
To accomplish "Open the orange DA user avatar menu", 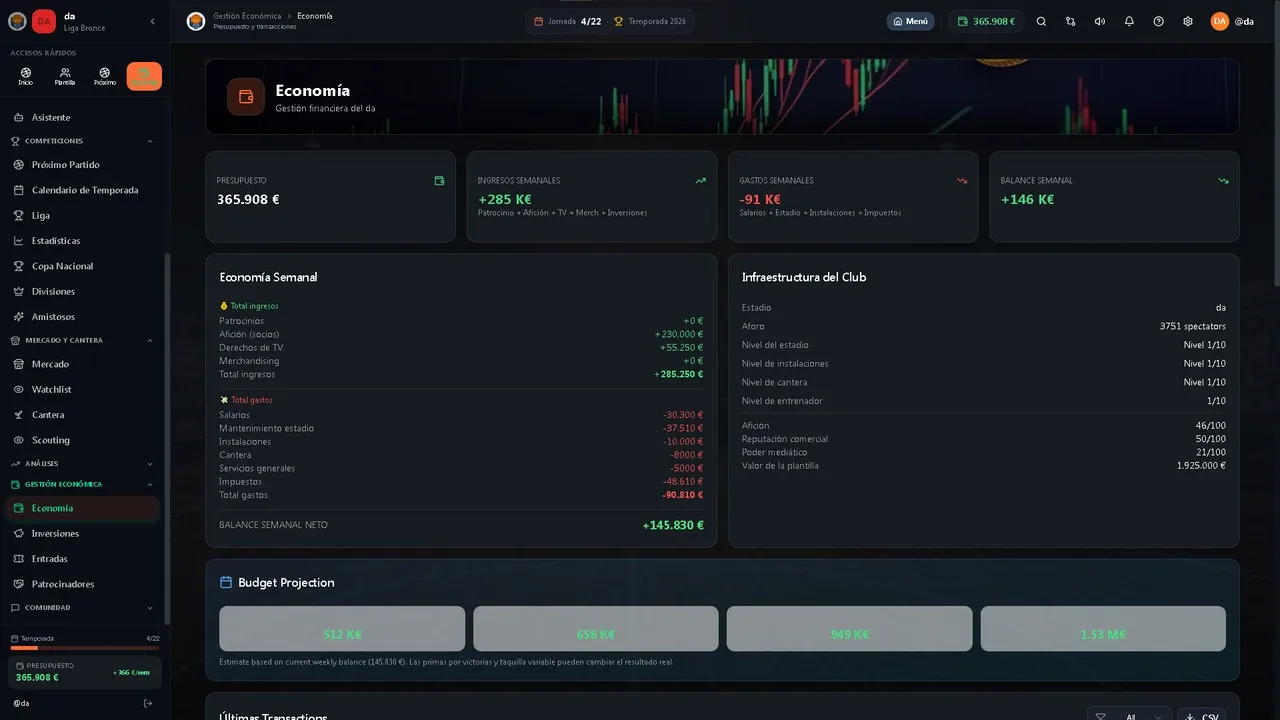I will point(1220,21).
